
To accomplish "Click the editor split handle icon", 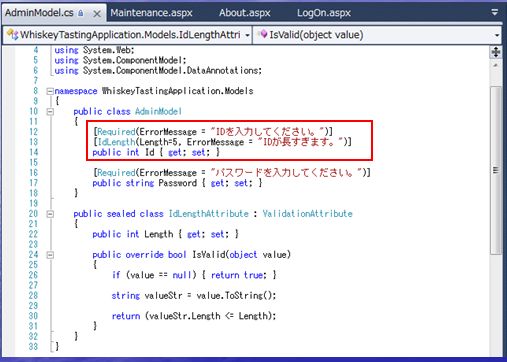I will [x=496, y=52].
